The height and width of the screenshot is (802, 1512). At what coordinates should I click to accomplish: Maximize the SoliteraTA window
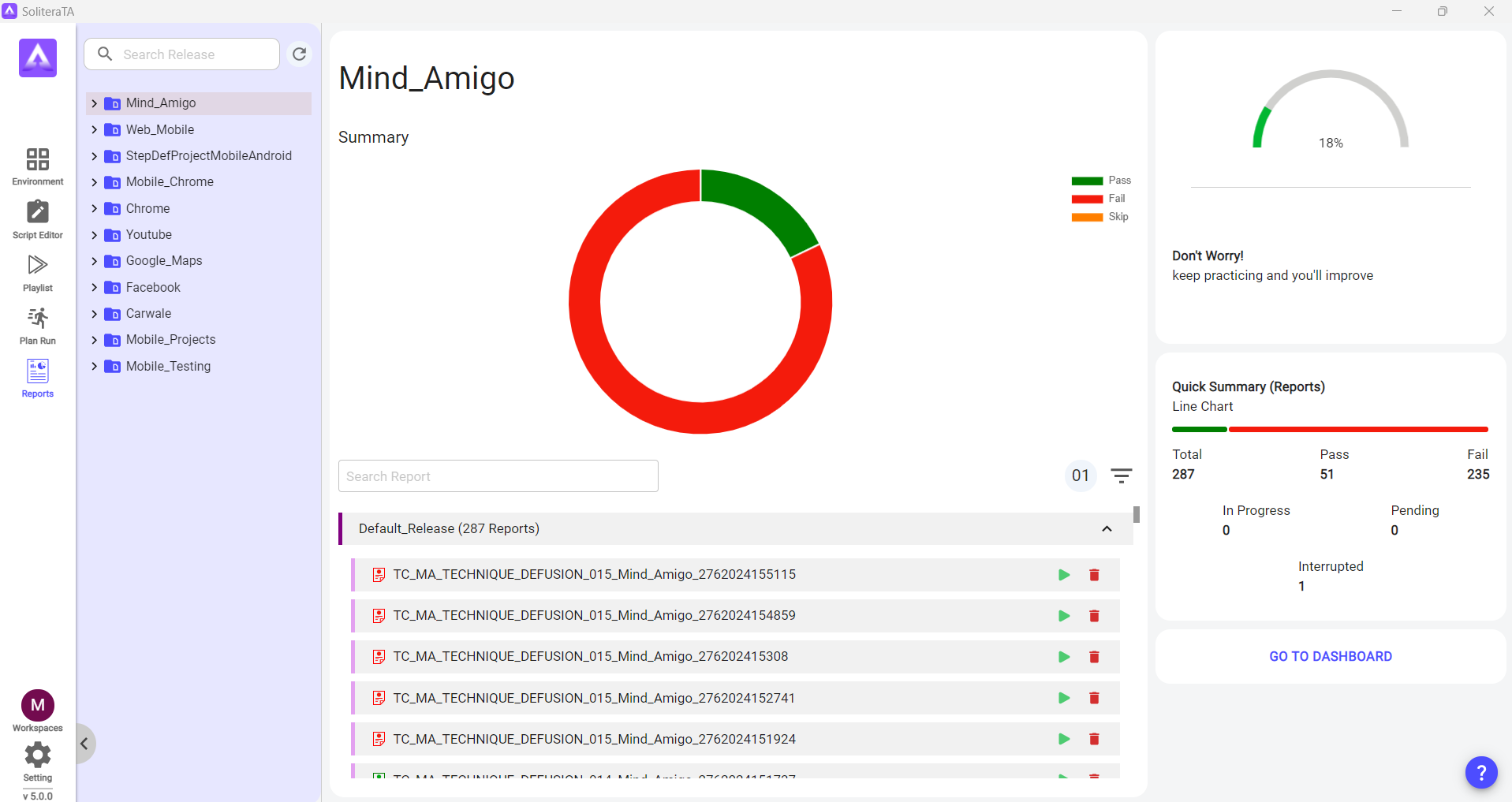[x=1443, y=11]
